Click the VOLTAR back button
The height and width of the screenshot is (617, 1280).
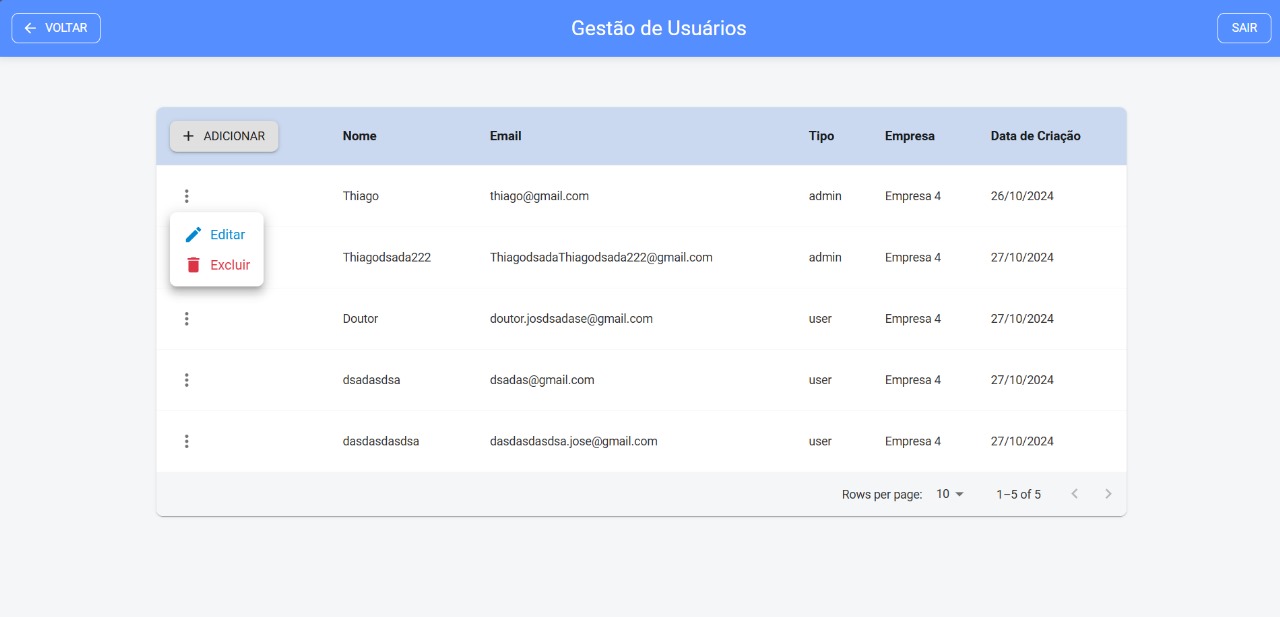click(x=56, y=28)
